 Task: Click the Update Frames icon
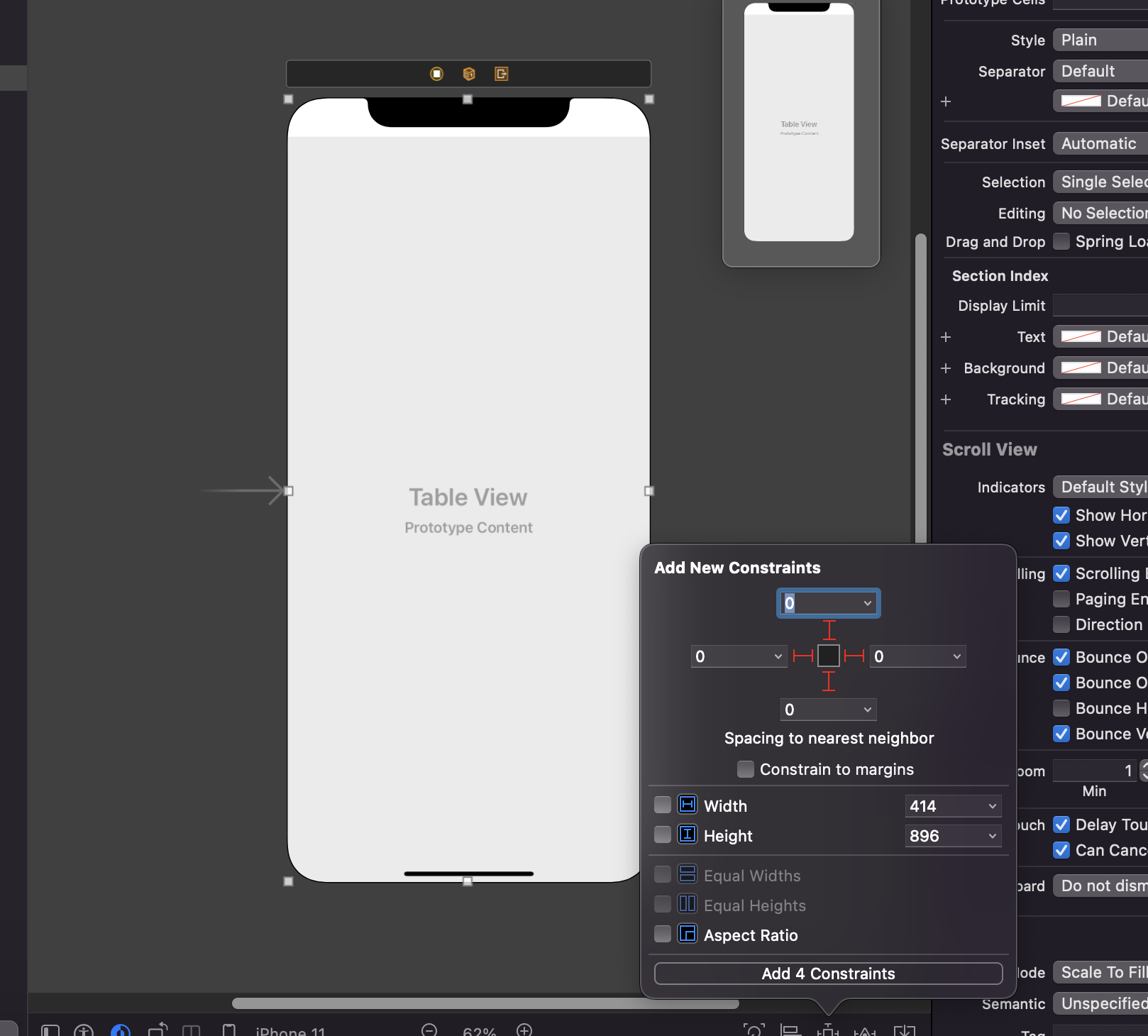754,1030
